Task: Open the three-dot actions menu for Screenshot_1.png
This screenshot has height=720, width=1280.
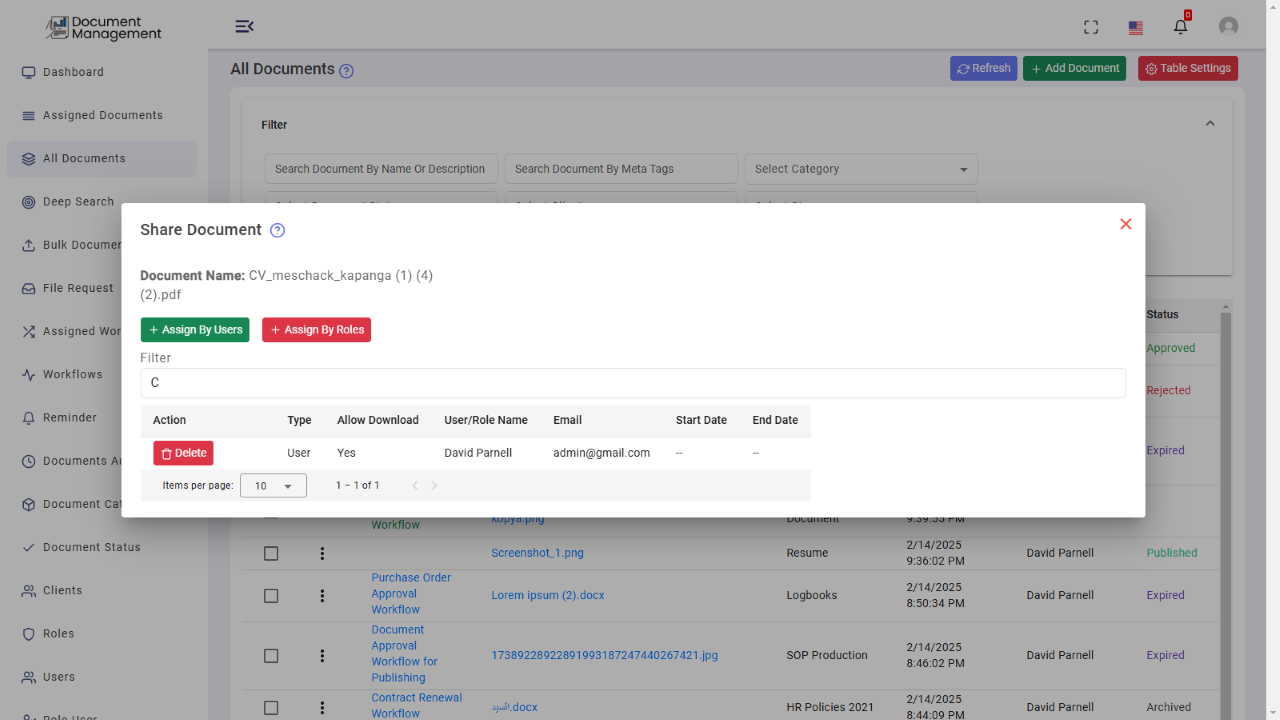Action: [322, 553]
